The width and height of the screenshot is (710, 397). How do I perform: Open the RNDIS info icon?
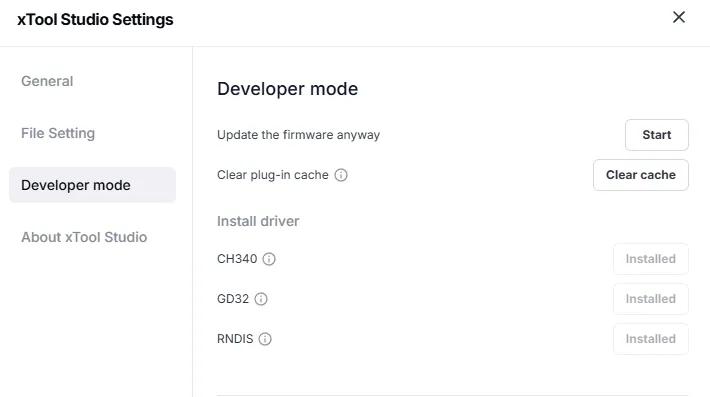coord(265,339)
